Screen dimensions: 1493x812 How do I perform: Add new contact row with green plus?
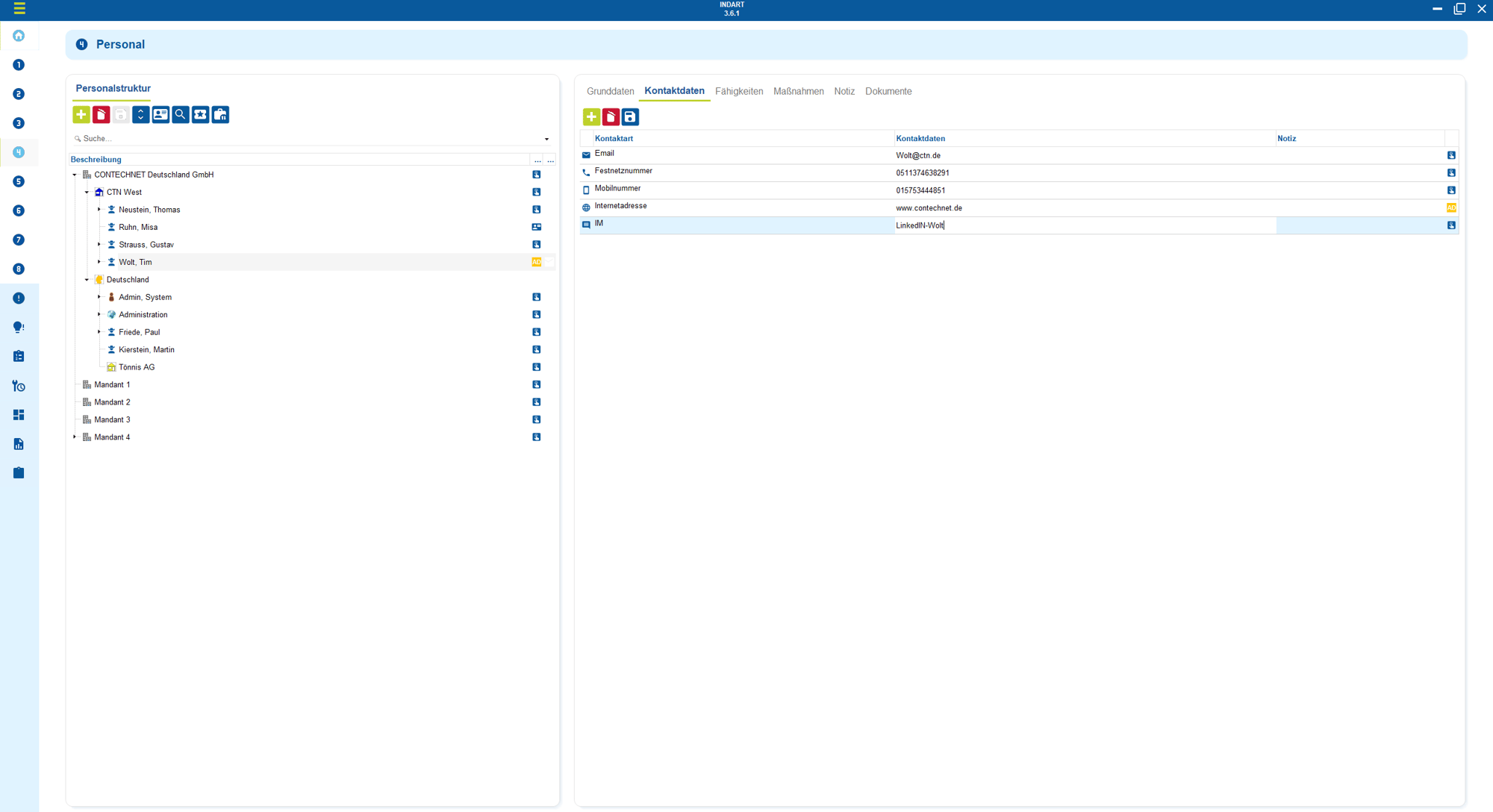[x=591, y=117]
